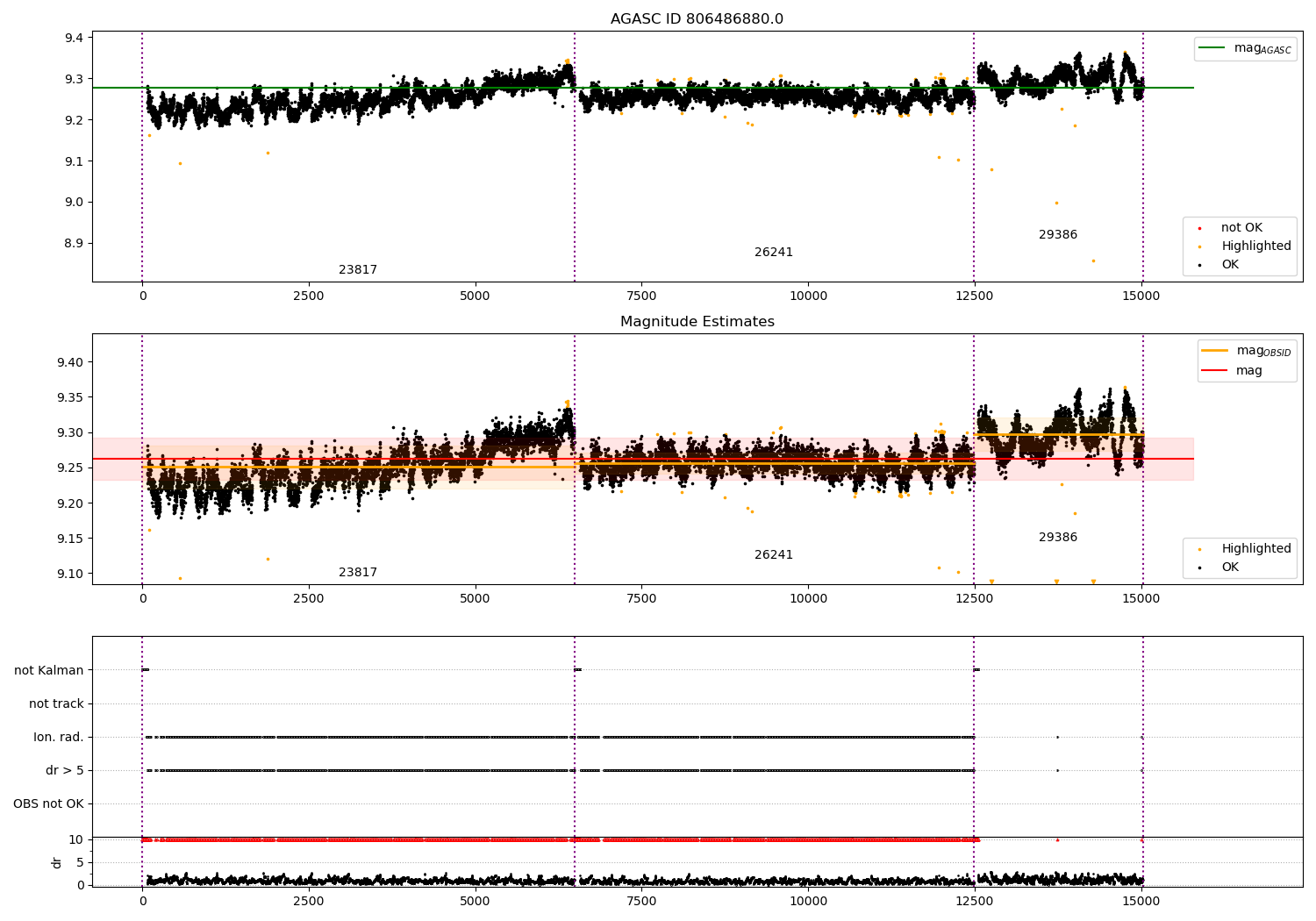1316x921 pixels.
Task: Click the title 'AGASC ID 806486880.0'
Action: [697, 19]
